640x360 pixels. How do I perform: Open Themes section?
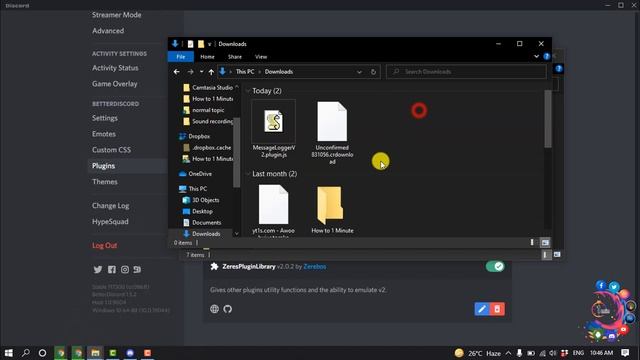(x=105, y=182)
